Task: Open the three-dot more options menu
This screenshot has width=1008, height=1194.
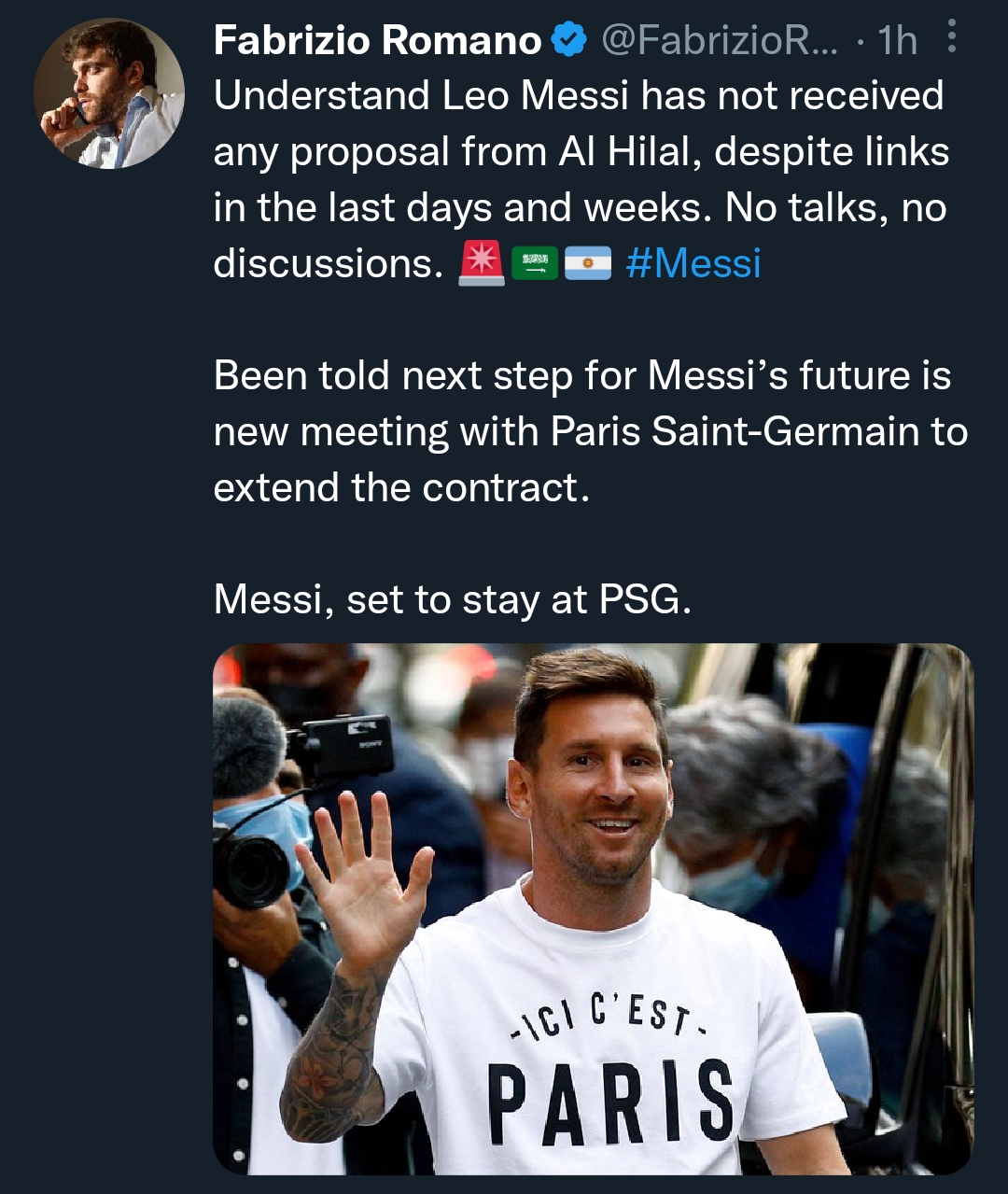Action: point(951,37)
